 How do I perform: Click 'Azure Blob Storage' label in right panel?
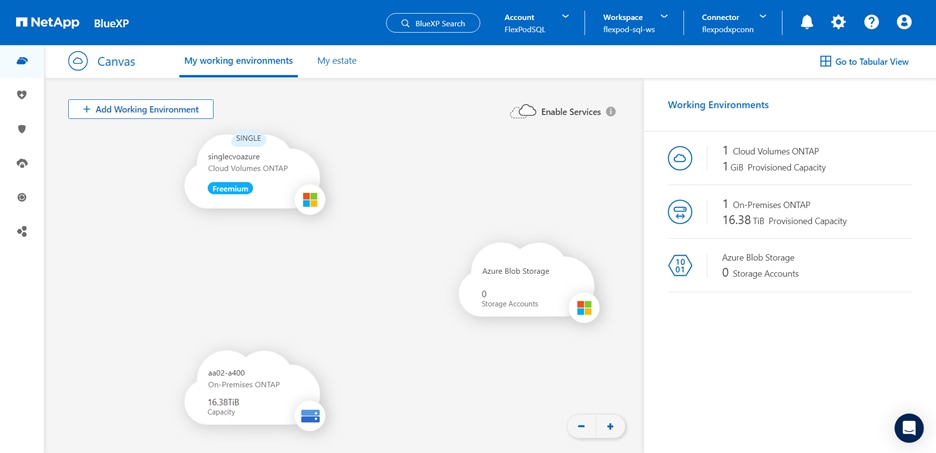tap(758, 258)
